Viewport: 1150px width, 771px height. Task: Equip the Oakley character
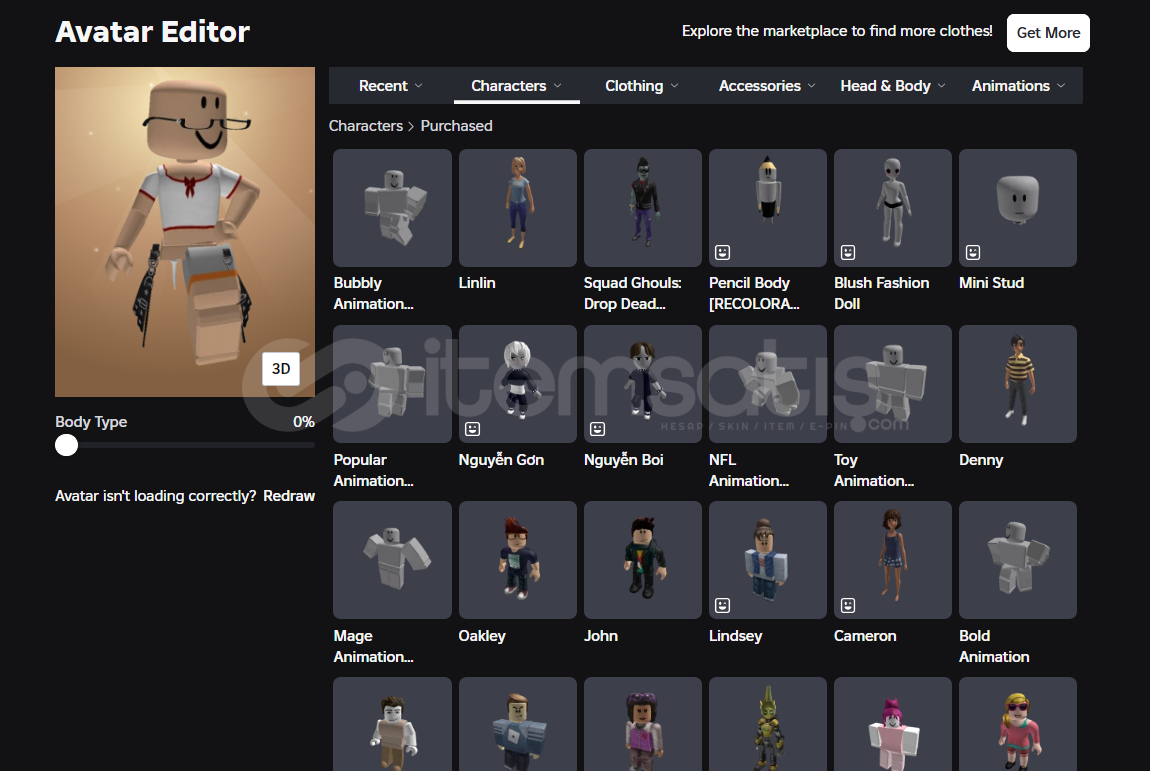[518, 560]
